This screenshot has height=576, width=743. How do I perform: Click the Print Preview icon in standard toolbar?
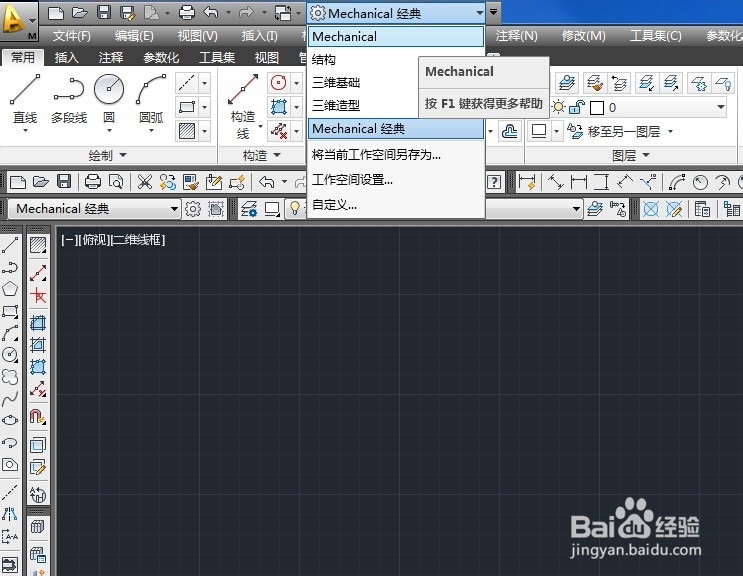[117, 182]
